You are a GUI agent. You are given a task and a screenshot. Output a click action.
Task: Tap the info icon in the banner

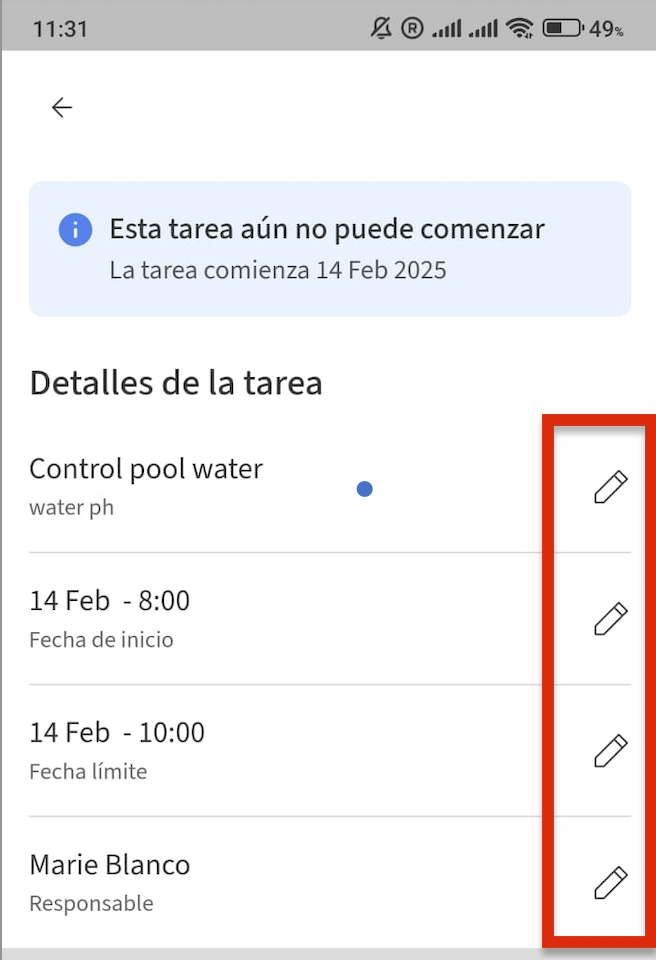[74, 229]
